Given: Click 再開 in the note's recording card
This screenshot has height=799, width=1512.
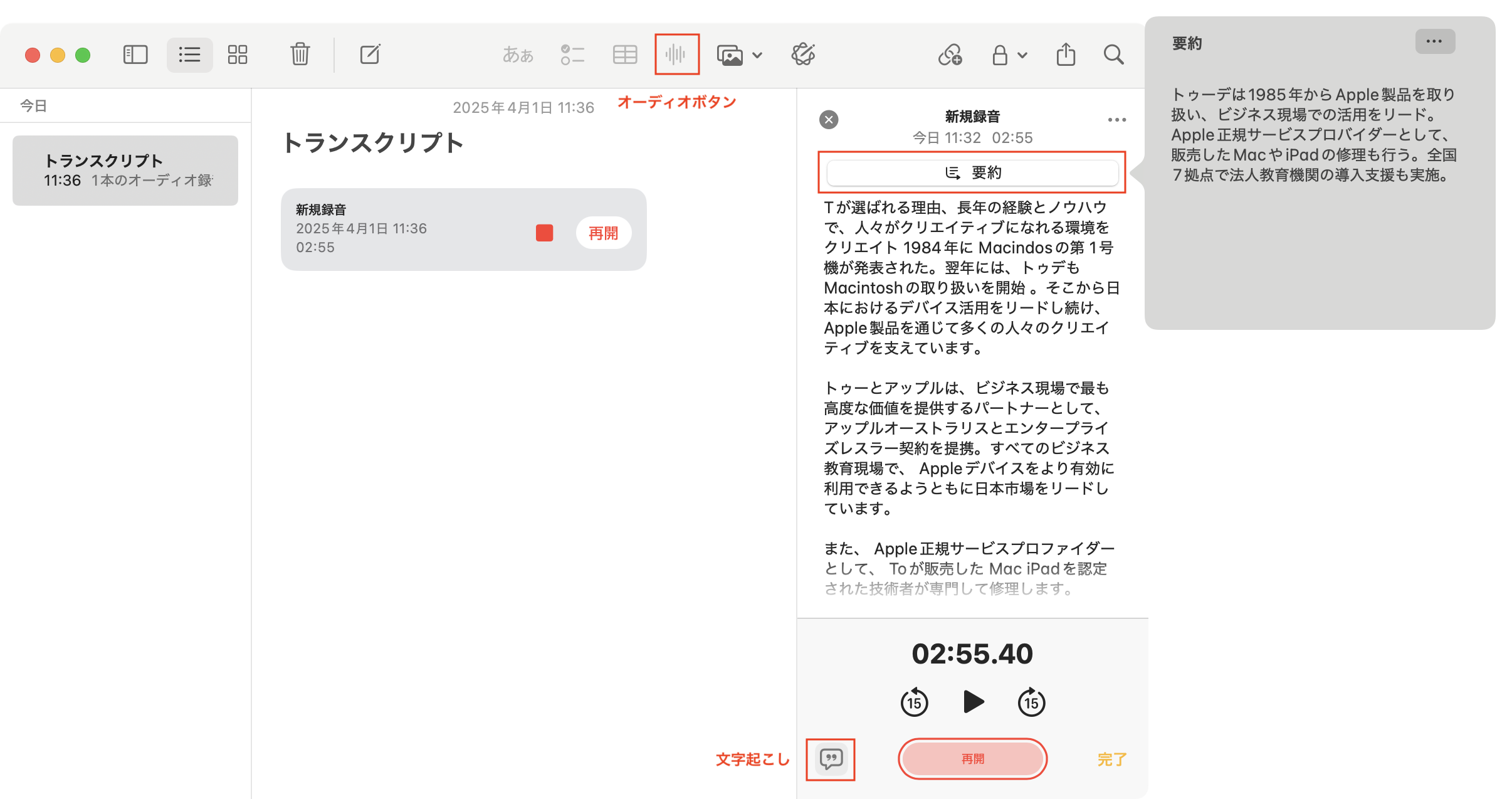Looking at the screenshot, I should click(x=603, y=233).
